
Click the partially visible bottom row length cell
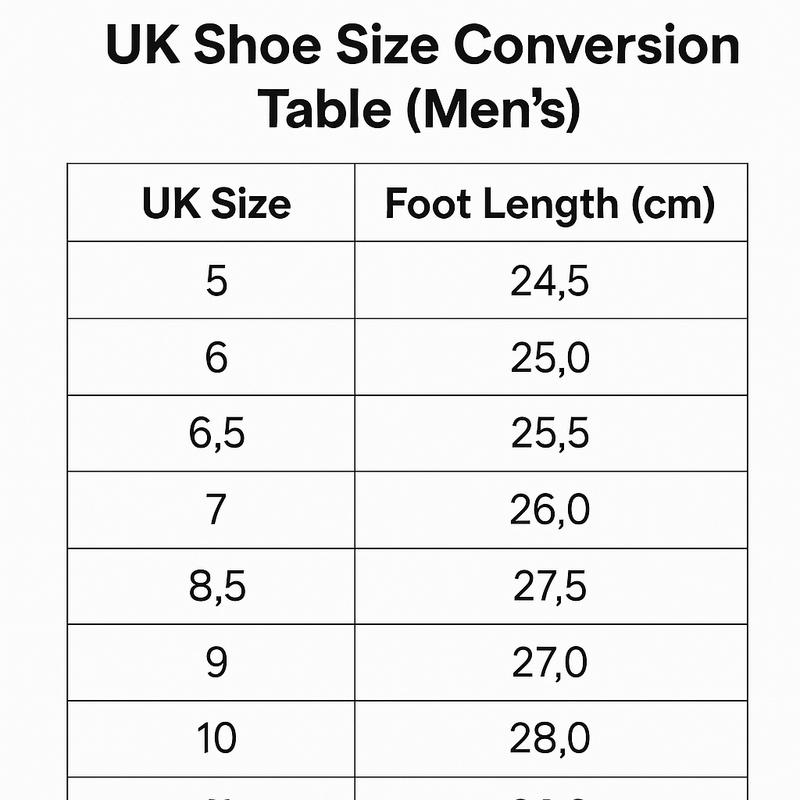coord(551,789)
